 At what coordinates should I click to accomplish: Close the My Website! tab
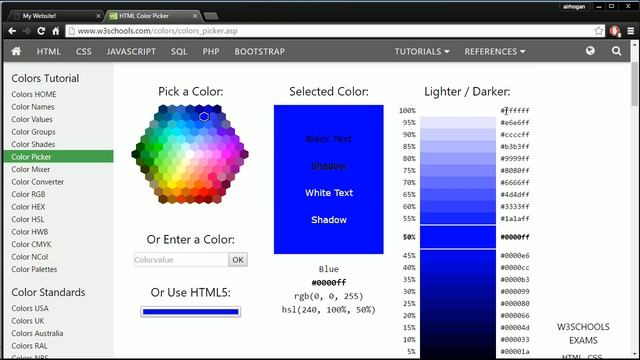tap(98, 16)
